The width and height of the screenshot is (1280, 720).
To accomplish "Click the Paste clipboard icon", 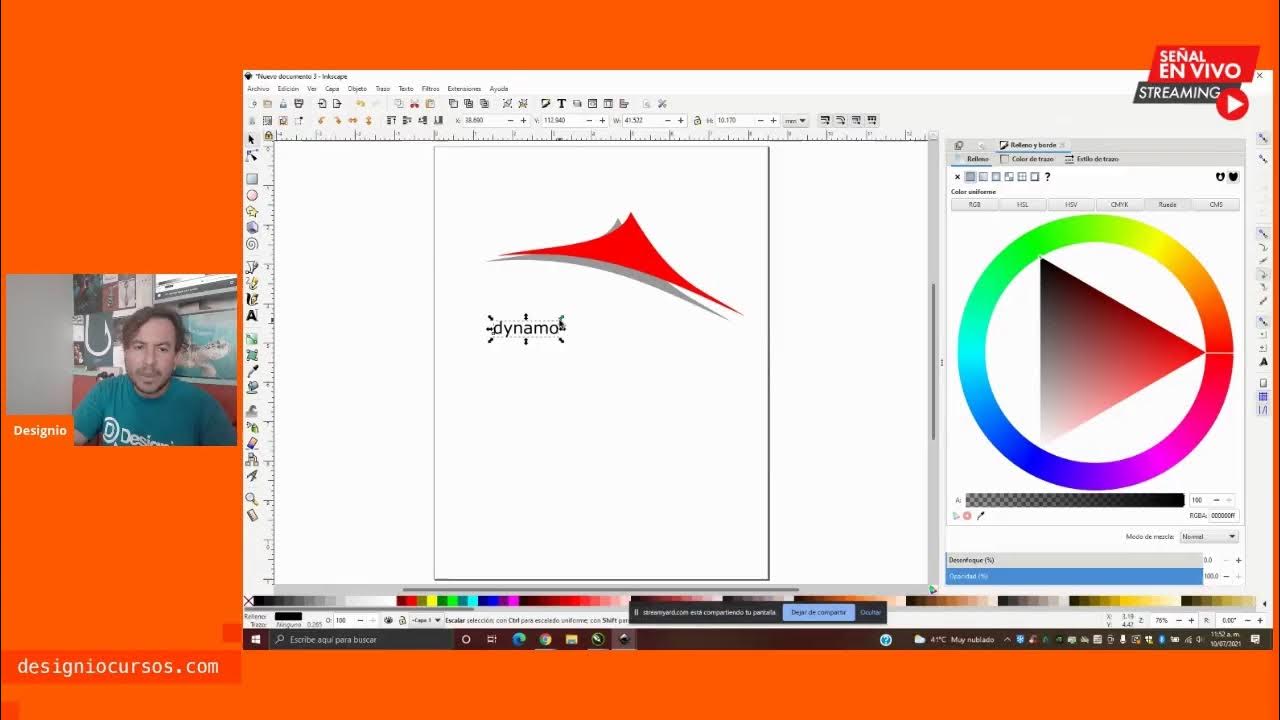I will [x=430, y=103].
